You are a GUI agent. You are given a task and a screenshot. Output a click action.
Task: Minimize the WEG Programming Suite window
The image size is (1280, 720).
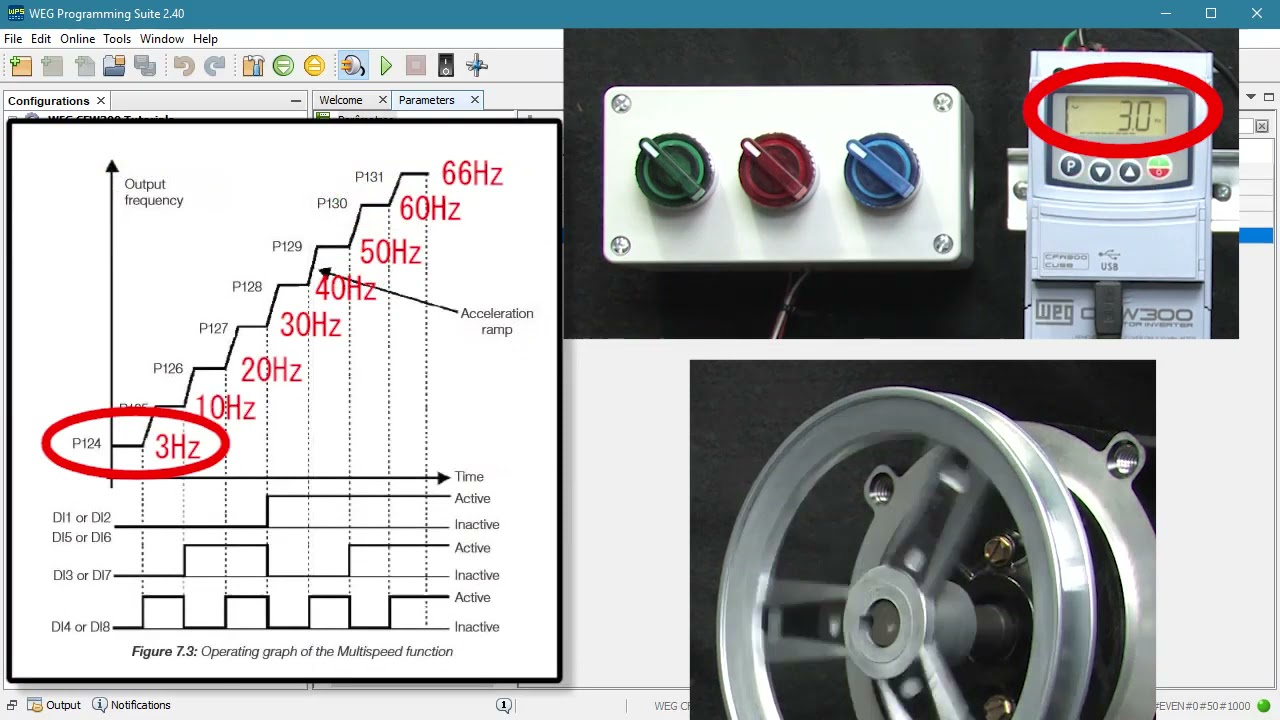tap(1165, 14)
